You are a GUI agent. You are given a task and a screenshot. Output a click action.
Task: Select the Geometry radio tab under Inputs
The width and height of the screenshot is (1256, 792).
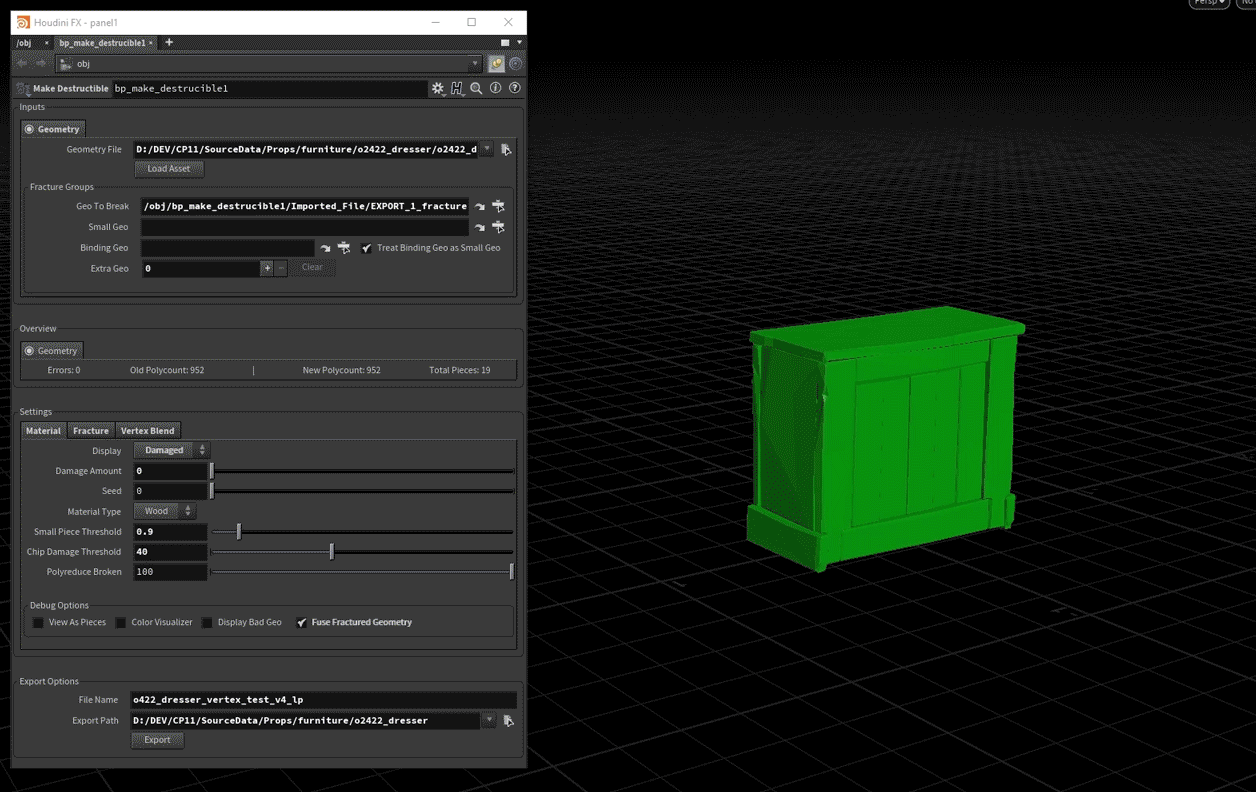coord(53,129)
